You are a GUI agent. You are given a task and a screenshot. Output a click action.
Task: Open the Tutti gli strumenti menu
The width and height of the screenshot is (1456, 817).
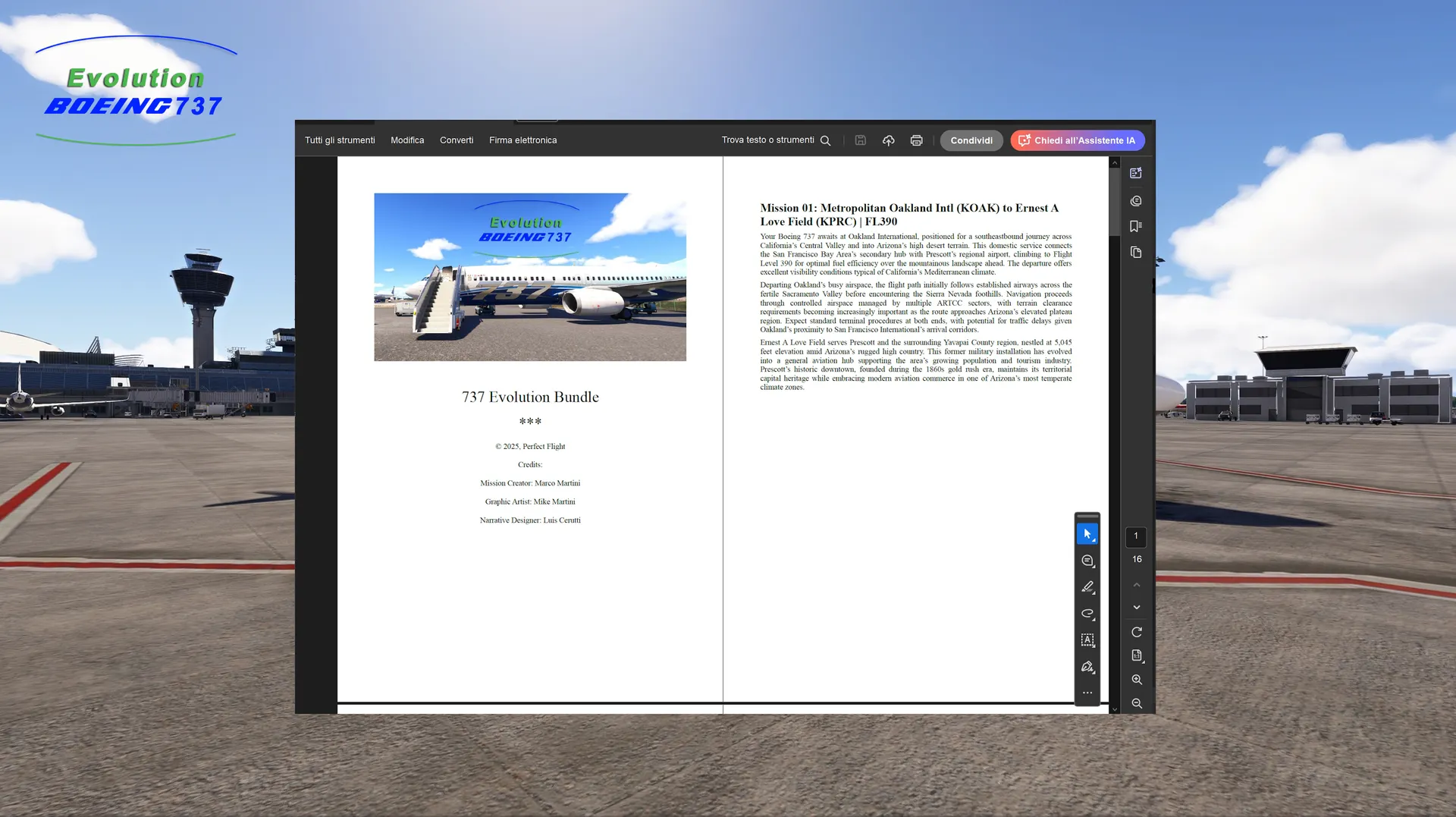(340, 140)
